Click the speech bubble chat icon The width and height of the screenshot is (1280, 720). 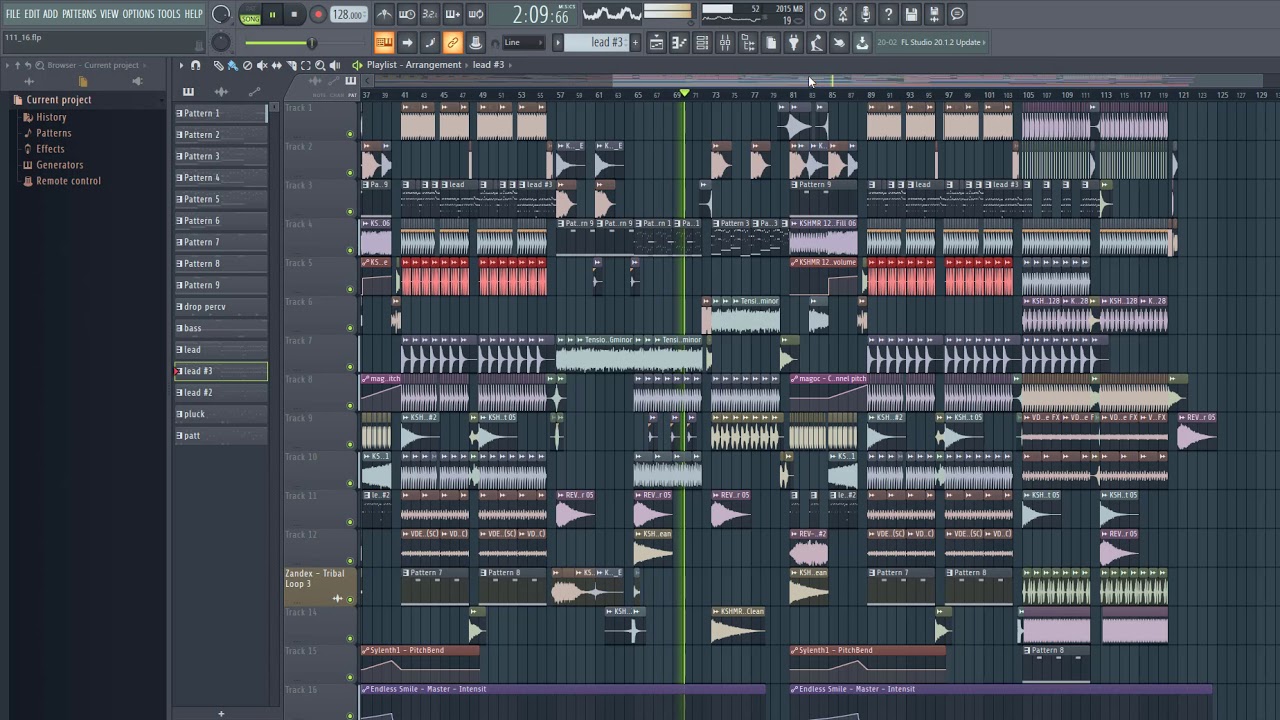[957, 14]
